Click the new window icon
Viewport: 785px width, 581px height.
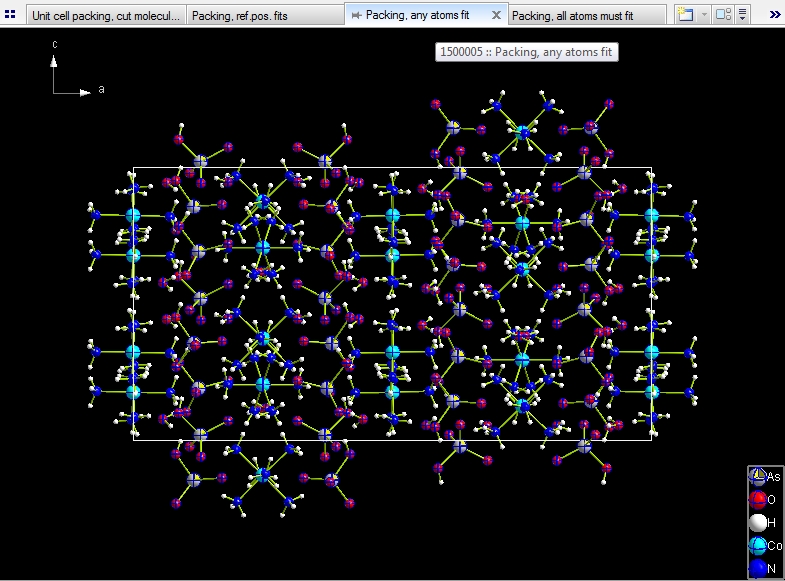point(685,15)
